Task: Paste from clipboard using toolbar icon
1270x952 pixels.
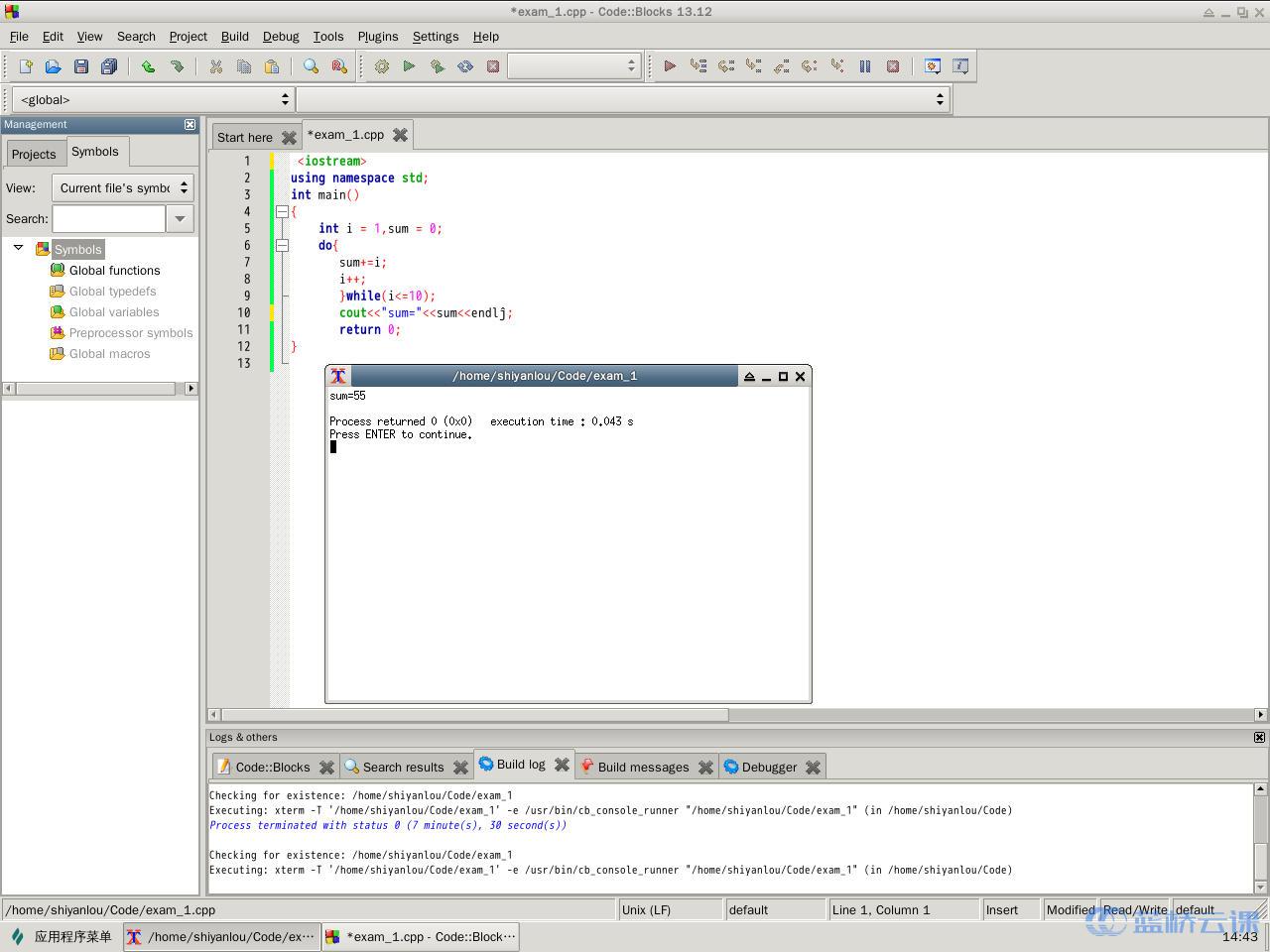Action: [272, 66]
